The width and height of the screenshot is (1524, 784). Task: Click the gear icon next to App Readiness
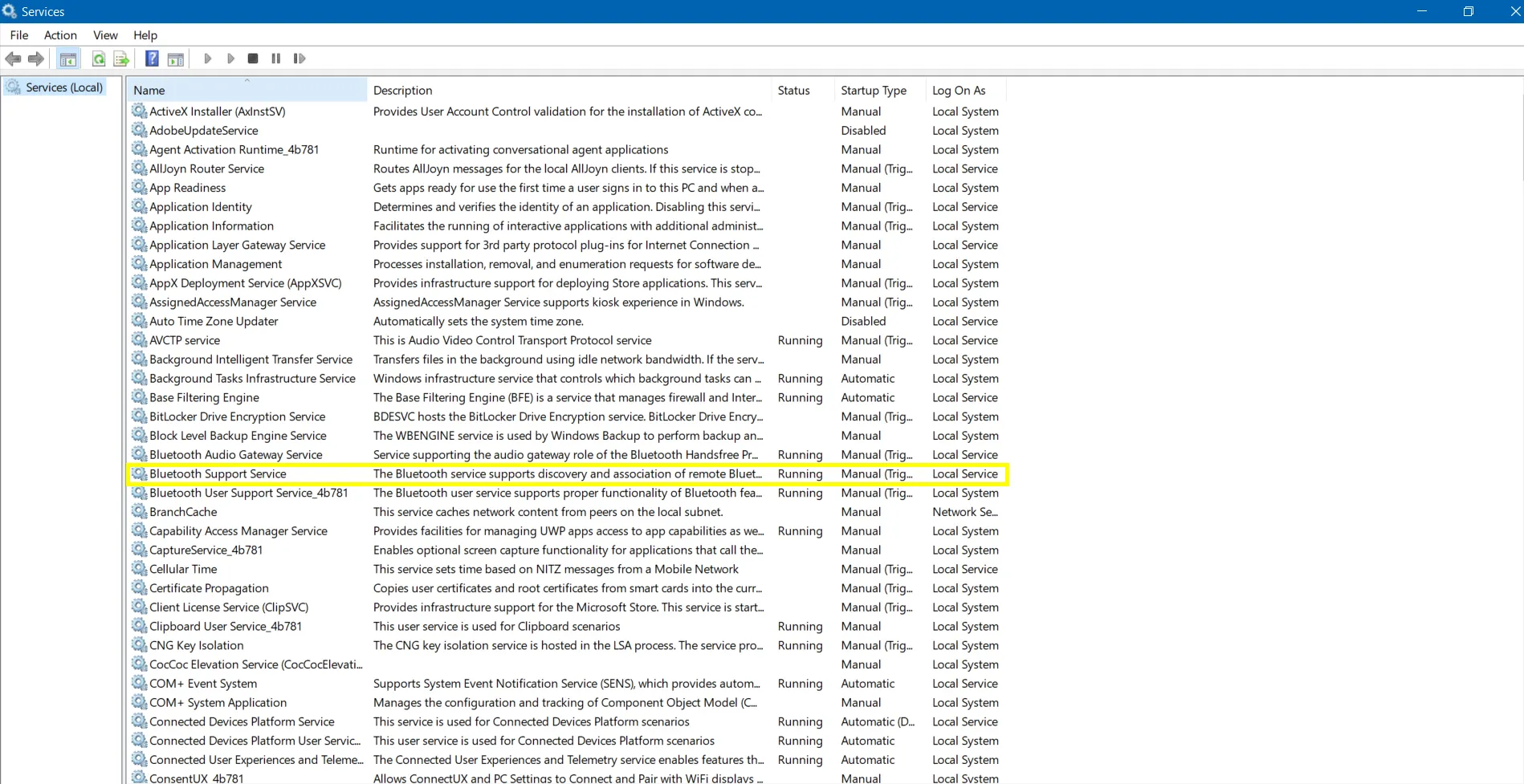140,187
